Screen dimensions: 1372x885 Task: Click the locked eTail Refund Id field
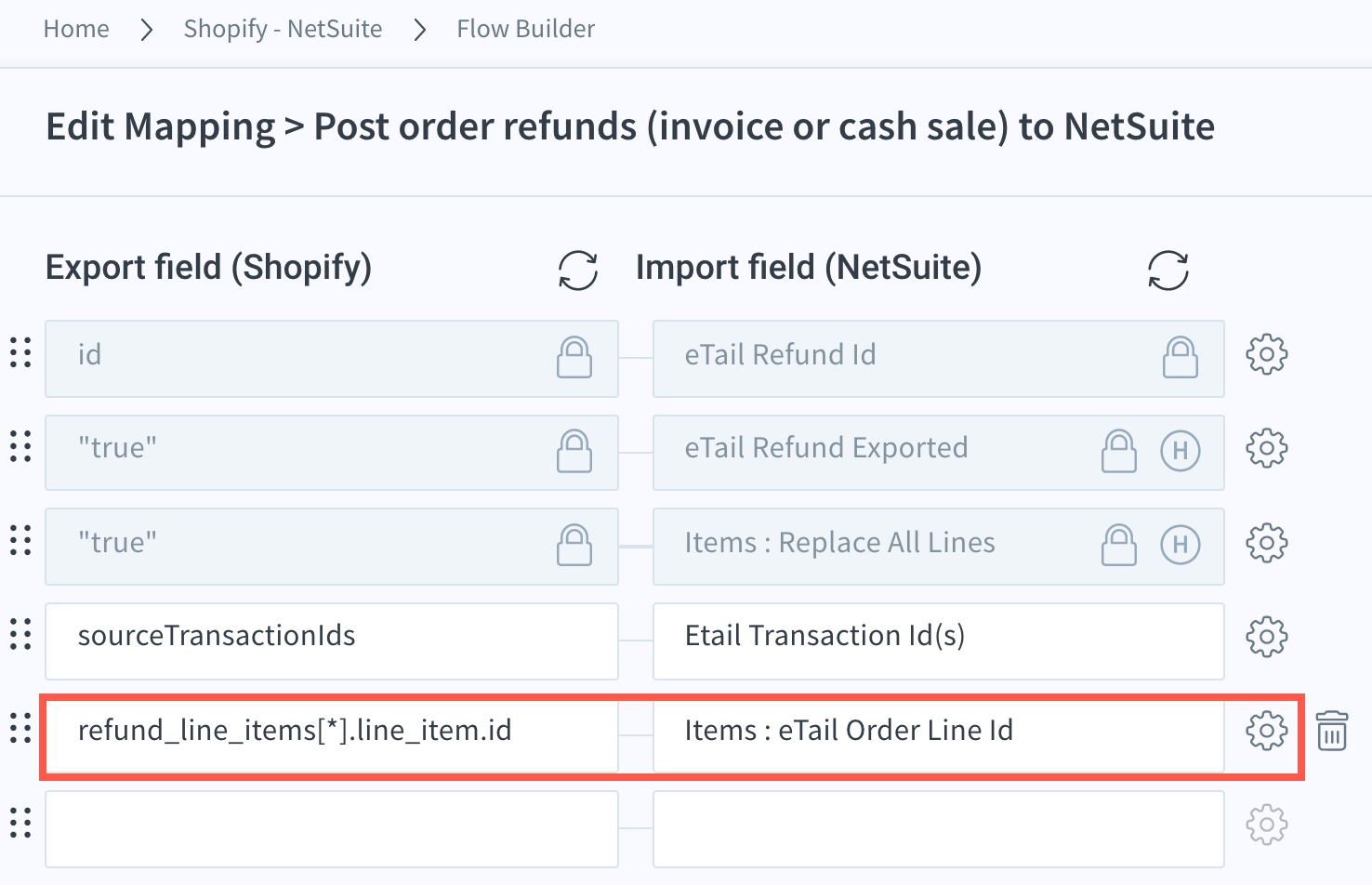coord(939,359)
